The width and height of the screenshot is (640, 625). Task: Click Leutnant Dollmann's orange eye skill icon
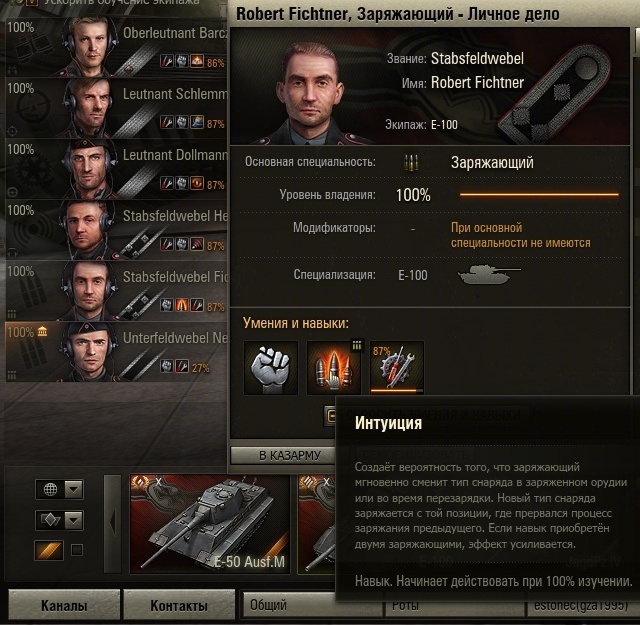[x=197, y=183]
